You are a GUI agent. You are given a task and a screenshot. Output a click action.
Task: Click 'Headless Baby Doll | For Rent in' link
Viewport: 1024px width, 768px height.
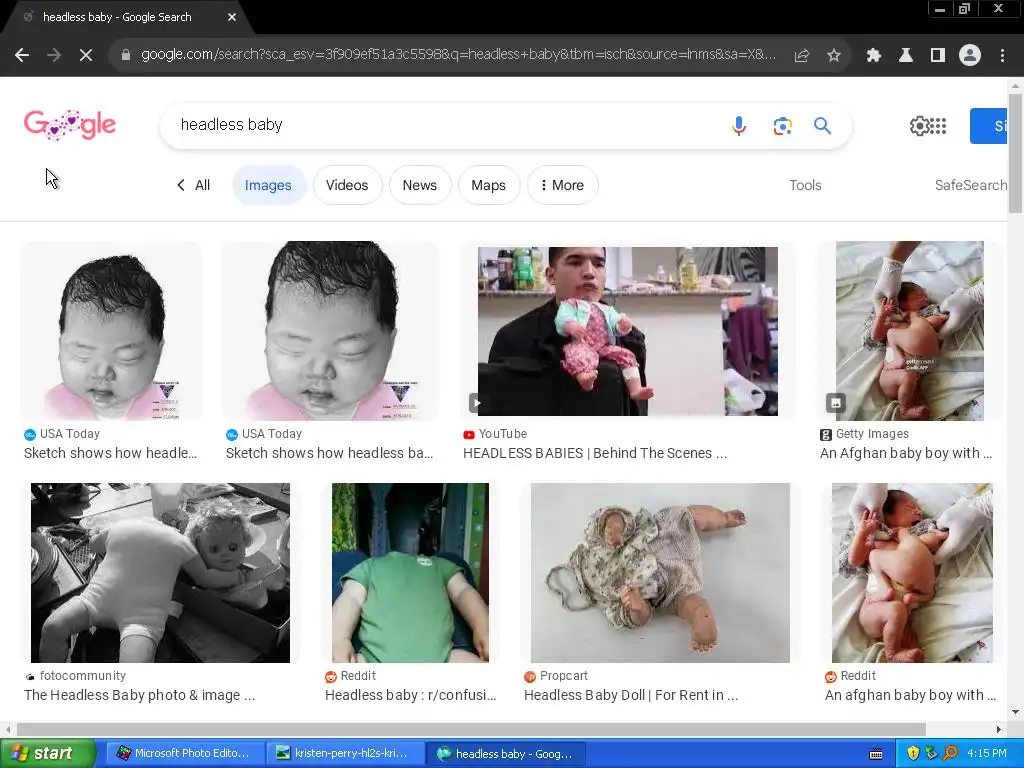[631, 696]
